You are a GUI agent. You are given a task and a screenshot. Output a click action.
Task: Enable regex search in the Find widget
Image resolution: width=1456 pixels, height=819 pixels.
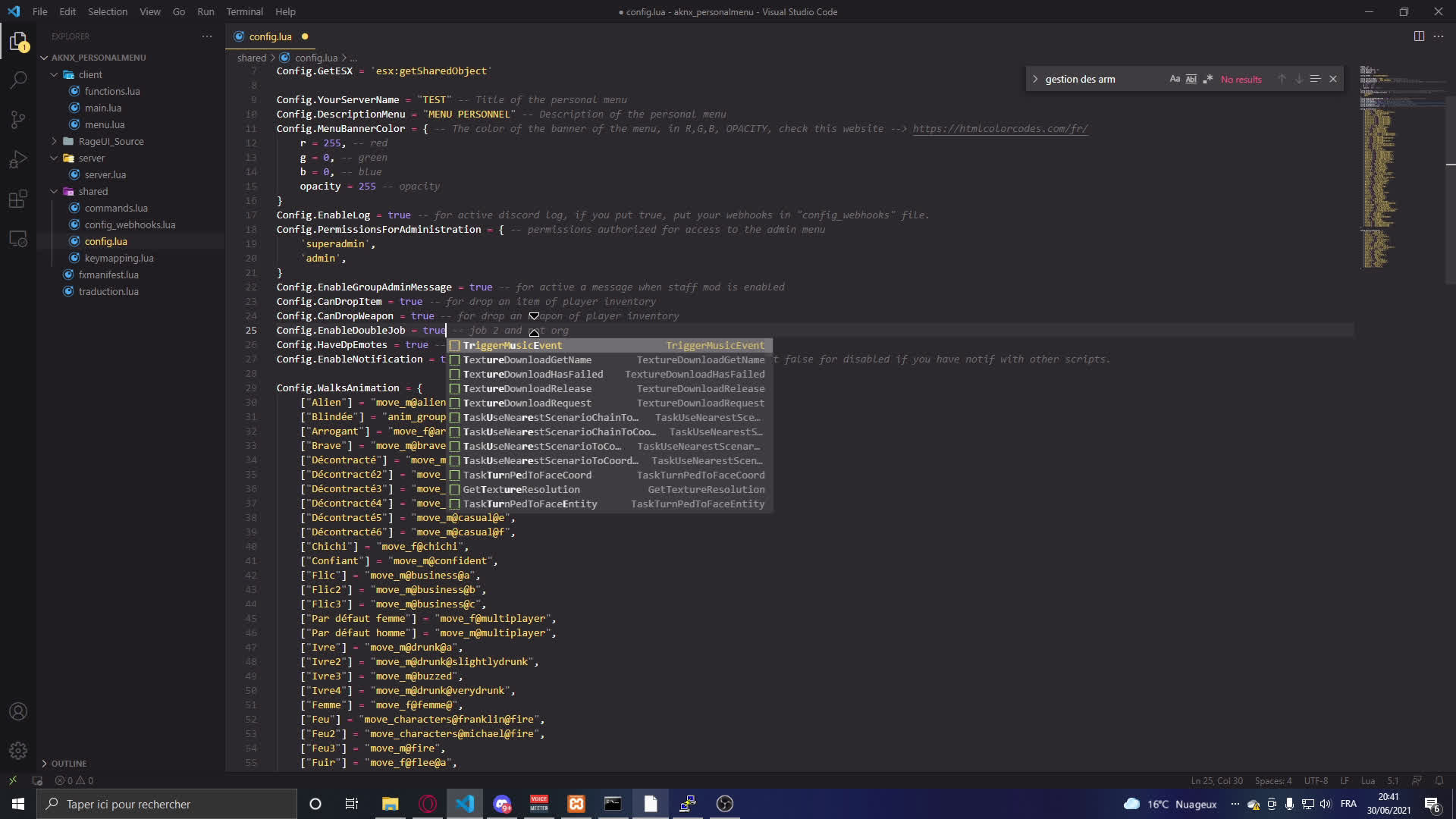[x=1209, y=78]
